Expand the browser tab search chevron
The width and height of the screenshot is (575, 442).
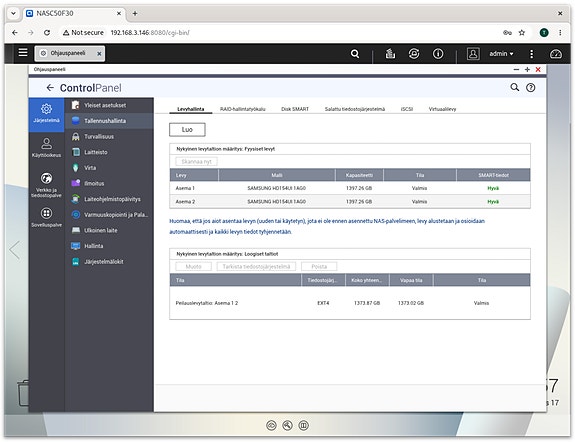(x=13, y=13)
